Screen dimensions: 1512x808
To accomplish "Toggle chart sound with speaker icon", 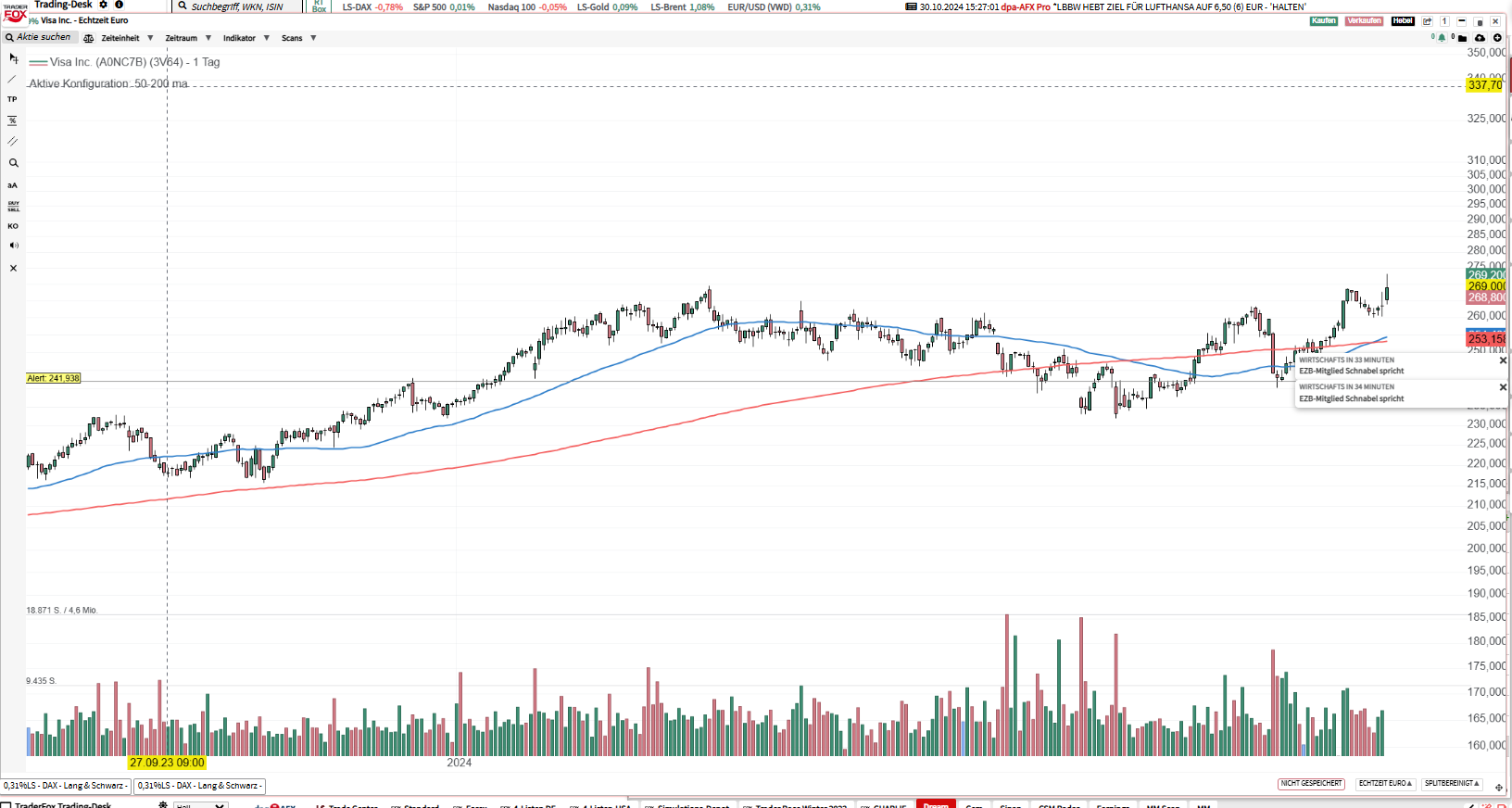I will point(13,246).
